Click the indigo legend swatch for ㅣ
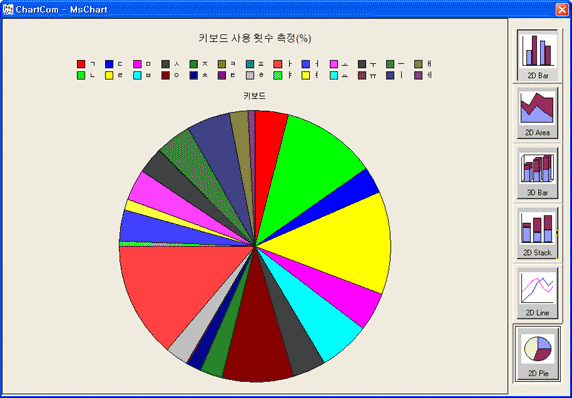This screenshot has width=572, height=398. 390,76
